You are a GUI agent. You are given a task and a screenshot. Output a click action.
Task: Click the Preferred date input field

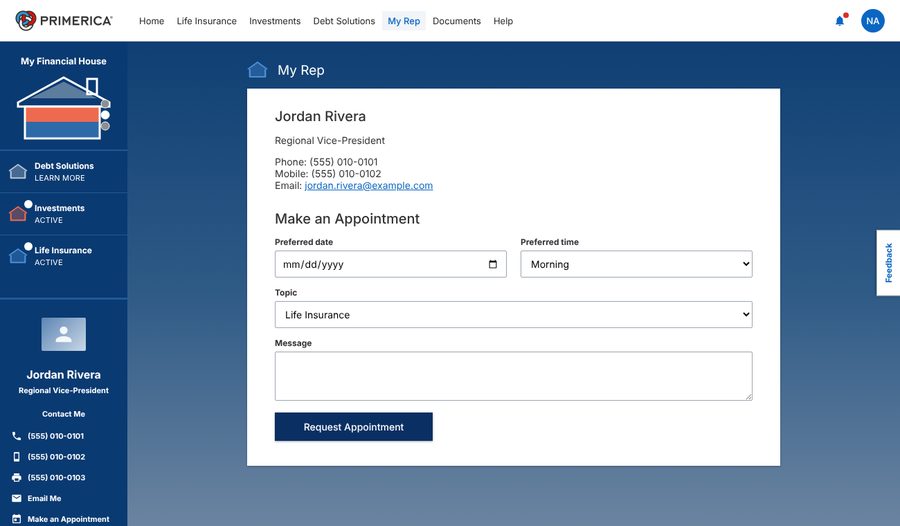(390, 264)
